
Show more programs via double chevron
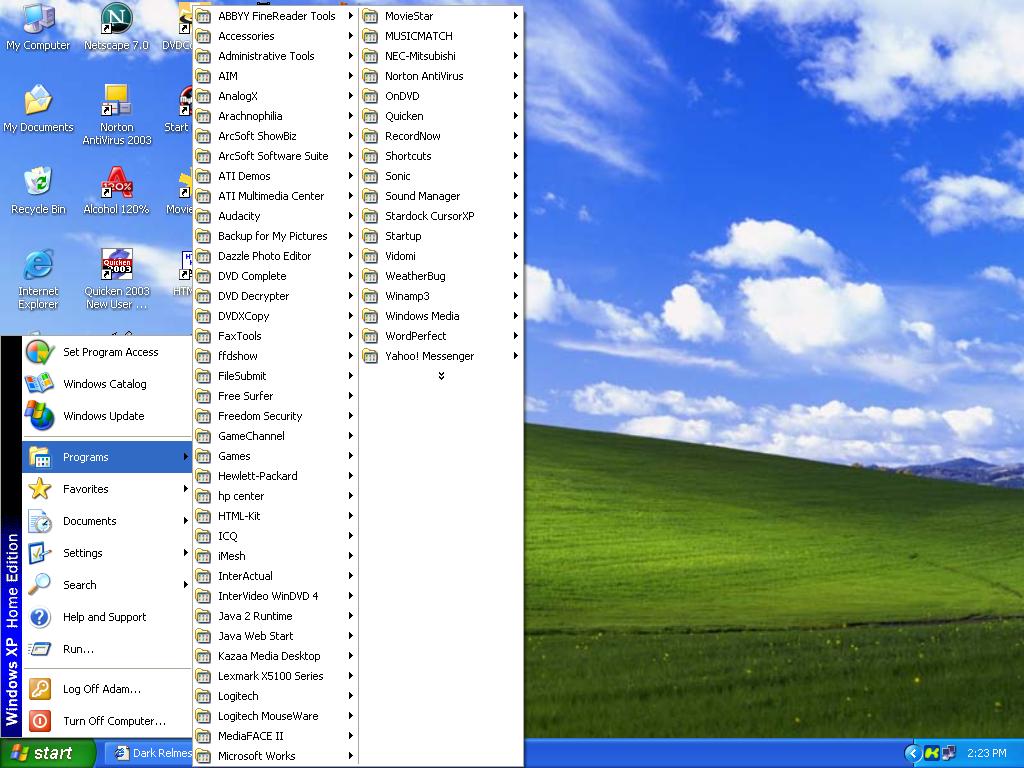[x=441, y=376]
